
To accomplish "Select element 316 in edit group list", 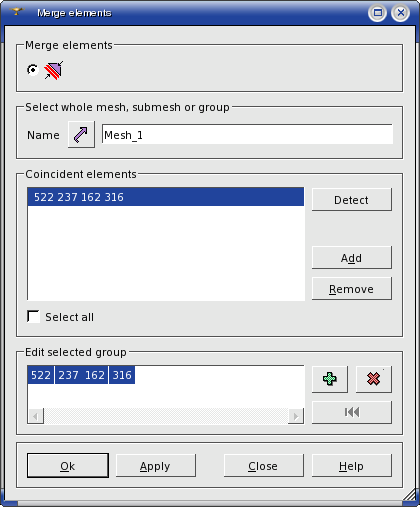I will (122, 375).
